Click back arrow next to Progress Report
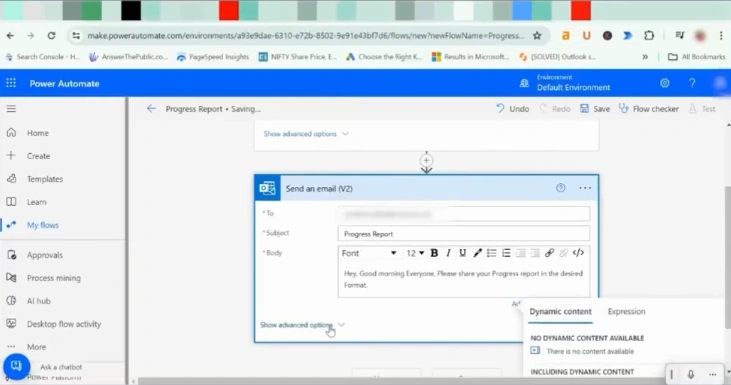The width and height of the screenshot is (731, 385). tap(151, 109)
